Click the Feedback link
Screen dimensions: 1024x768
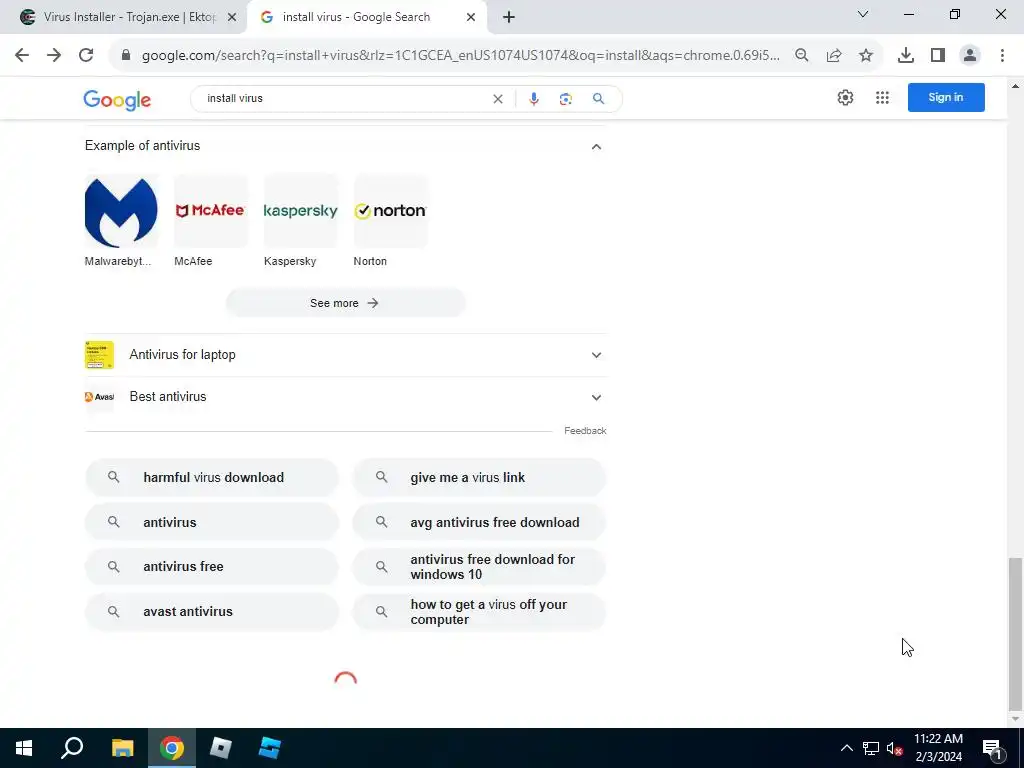585,431
